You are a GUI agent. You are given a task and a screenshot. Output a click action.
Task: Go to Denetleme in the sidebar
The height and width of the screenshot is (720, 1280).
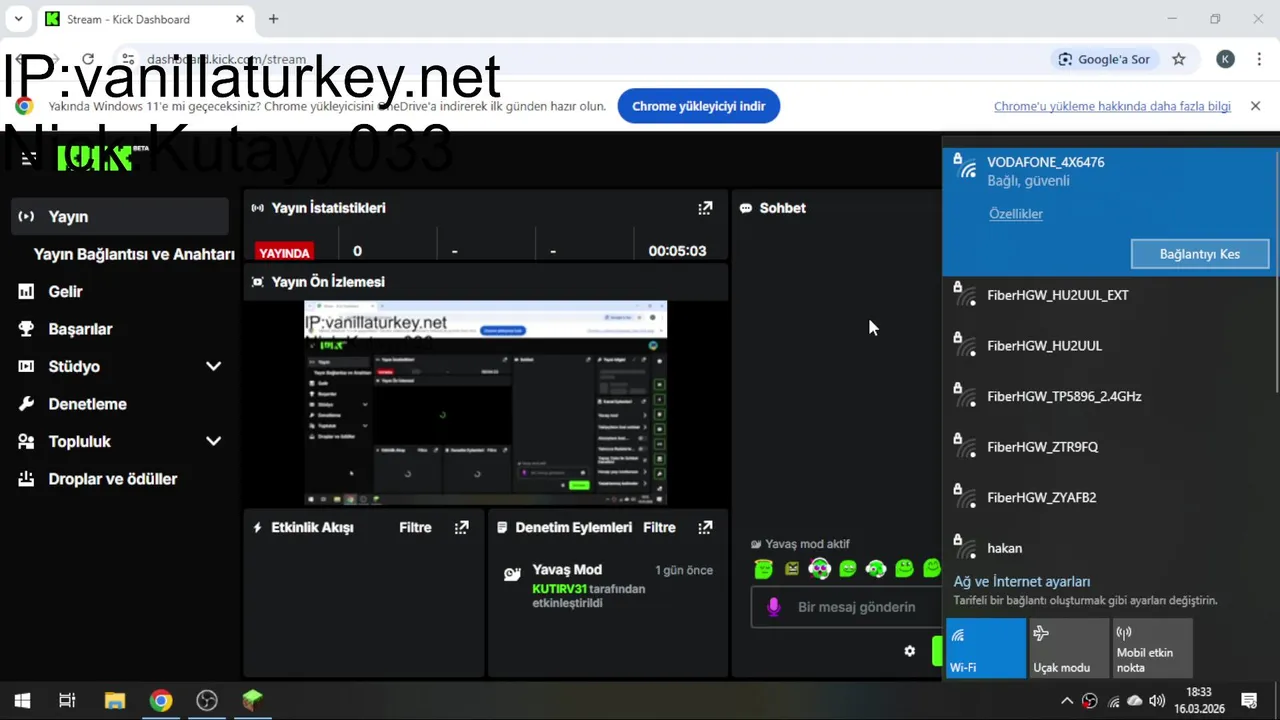point(120,404)
